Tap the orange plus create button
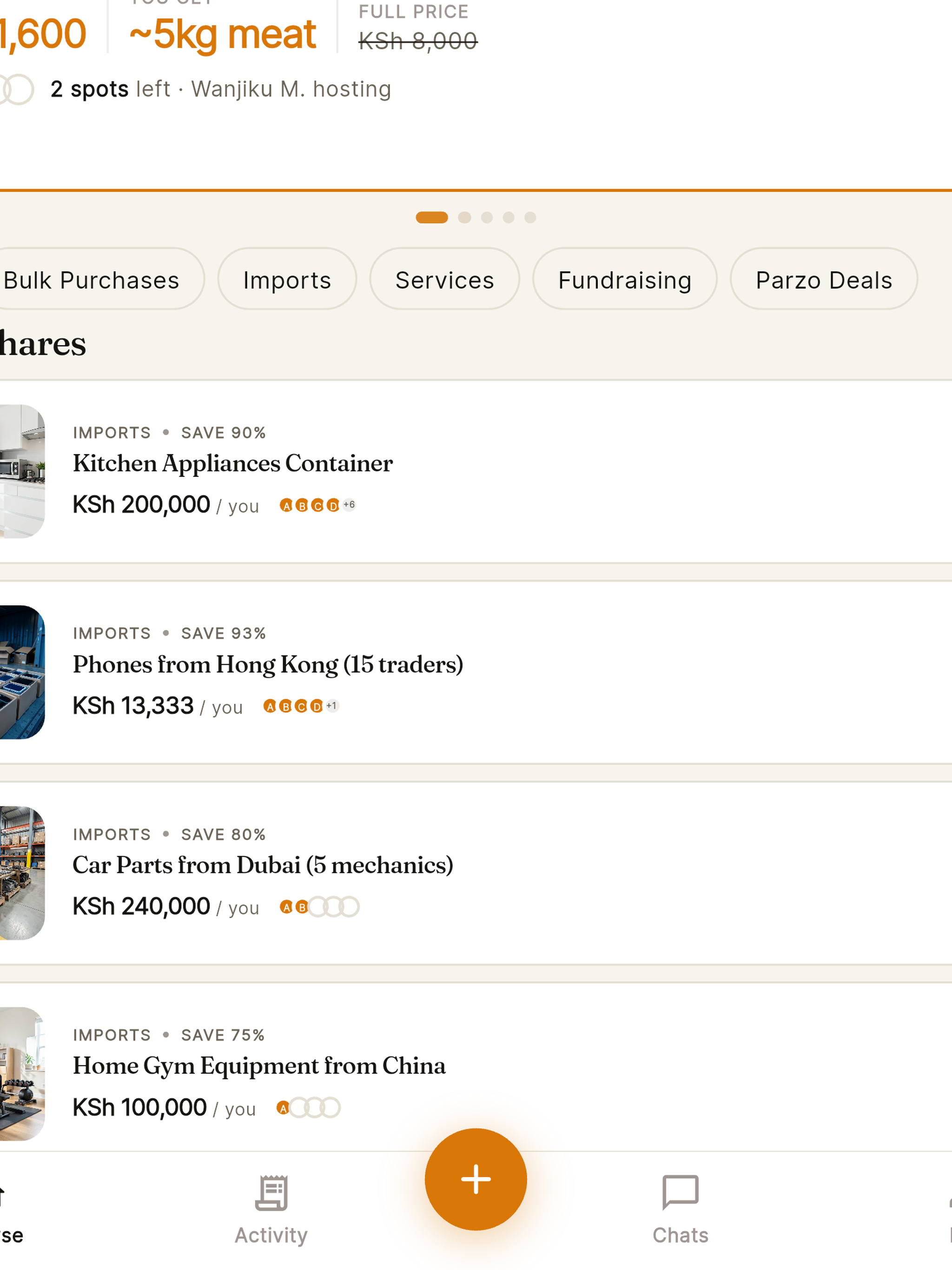The height and width of the screenshot is (1270, 952). tap(476, 1179)
